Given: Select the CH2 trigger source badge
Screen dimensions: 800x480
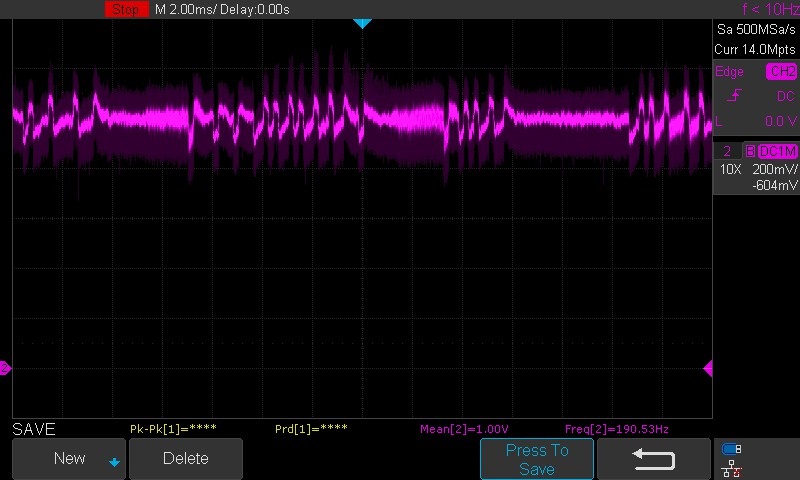Looking at the screenshot, I should (781, 71).
